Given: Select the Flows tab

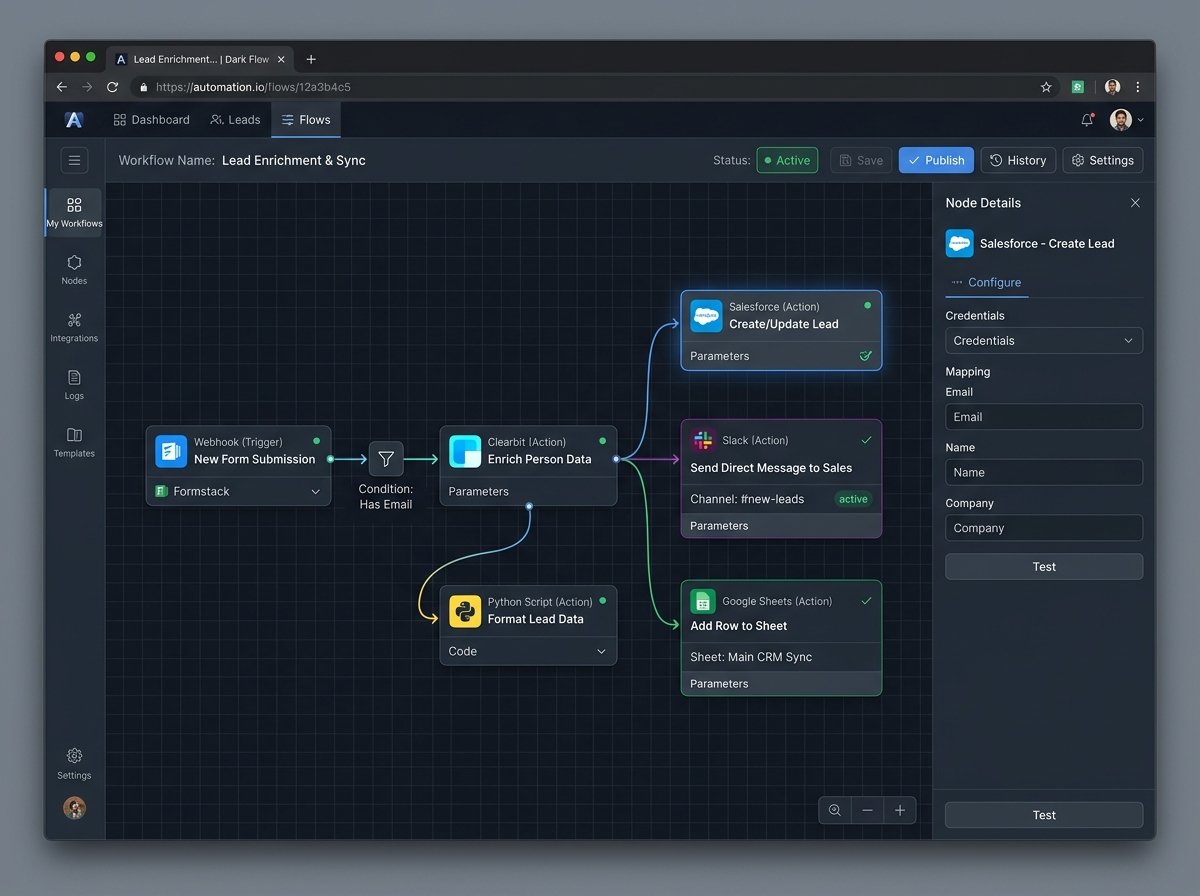Looking at the screenshot, I should 306,120.
